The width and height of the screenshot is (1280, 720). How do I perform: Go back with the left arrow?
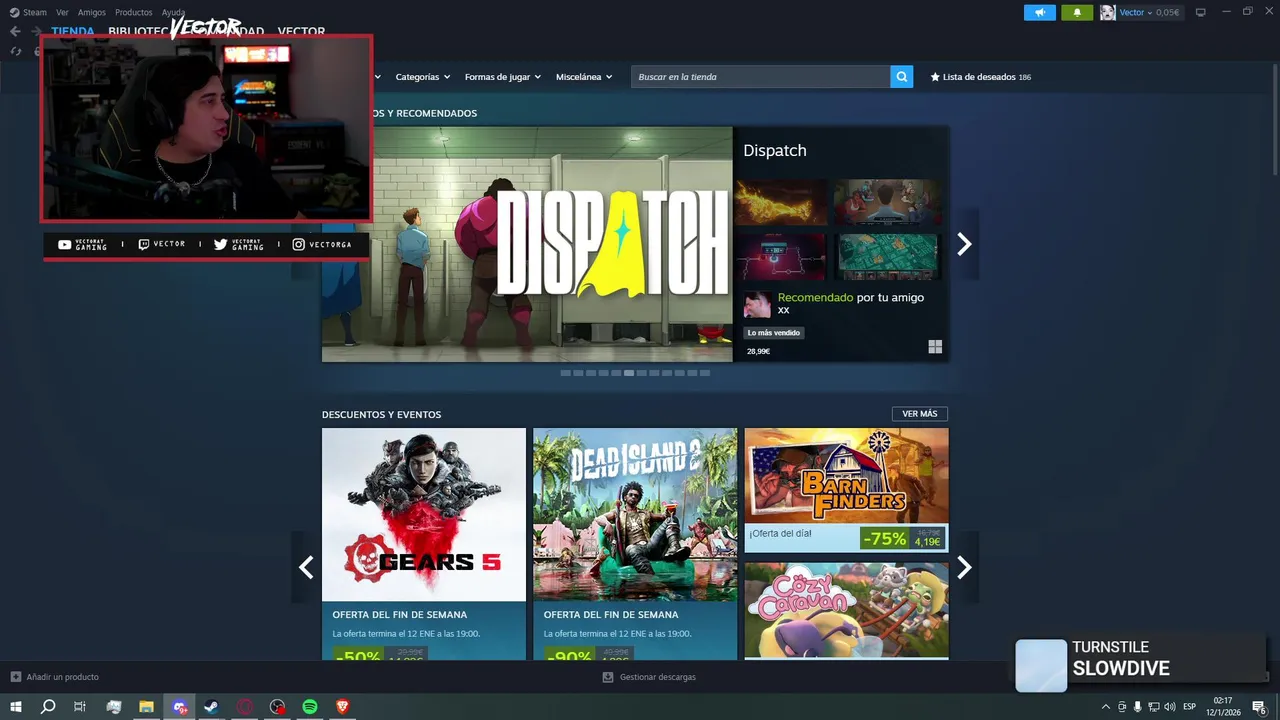[x=15, y=31]
